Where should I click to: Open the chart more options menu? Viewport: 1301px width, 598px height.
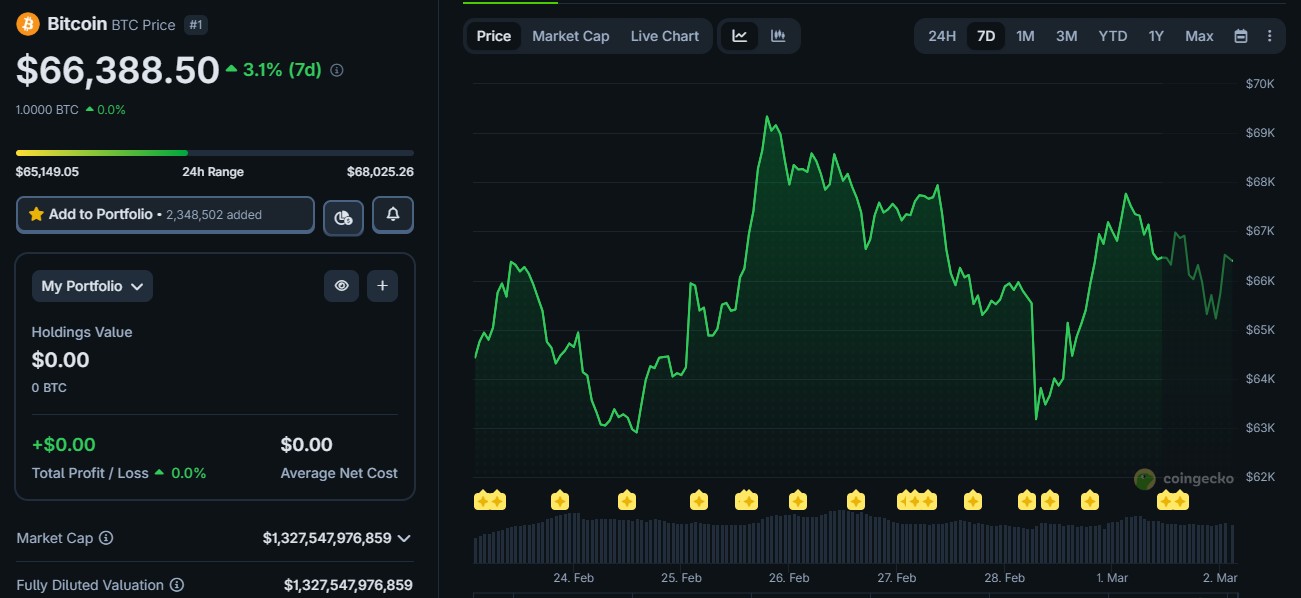(1269, 36)
